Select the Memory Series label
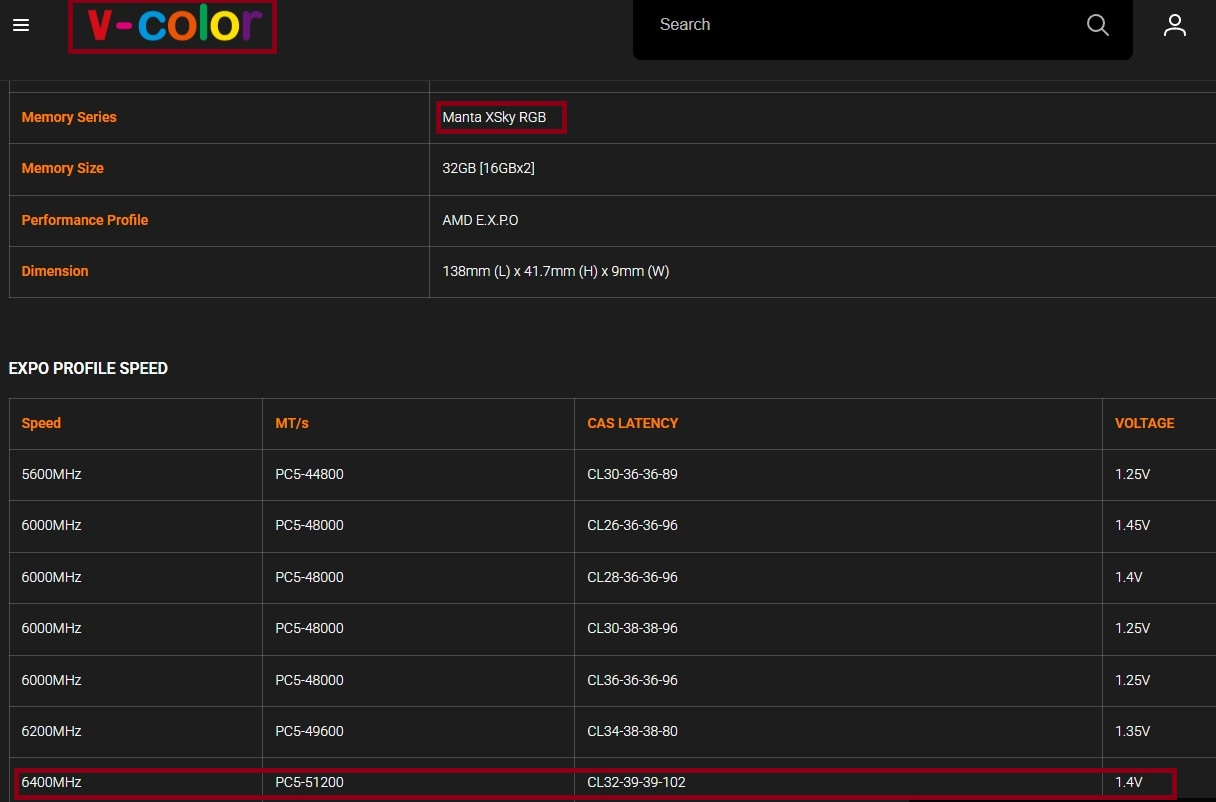1216x802 pixels. pyautogui.click(x=69, y=117)
